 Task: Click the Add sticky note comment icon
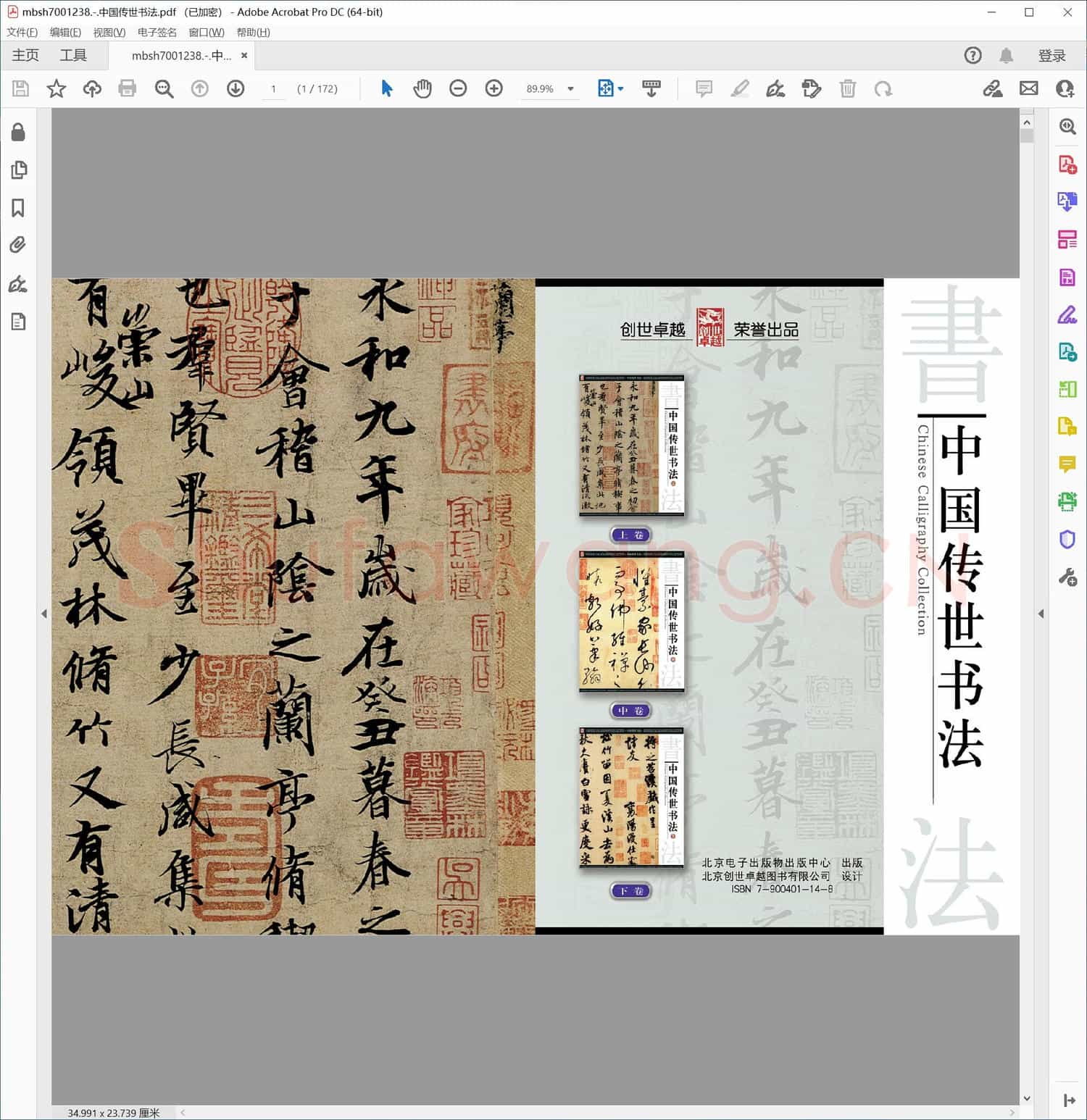(703, 88)
